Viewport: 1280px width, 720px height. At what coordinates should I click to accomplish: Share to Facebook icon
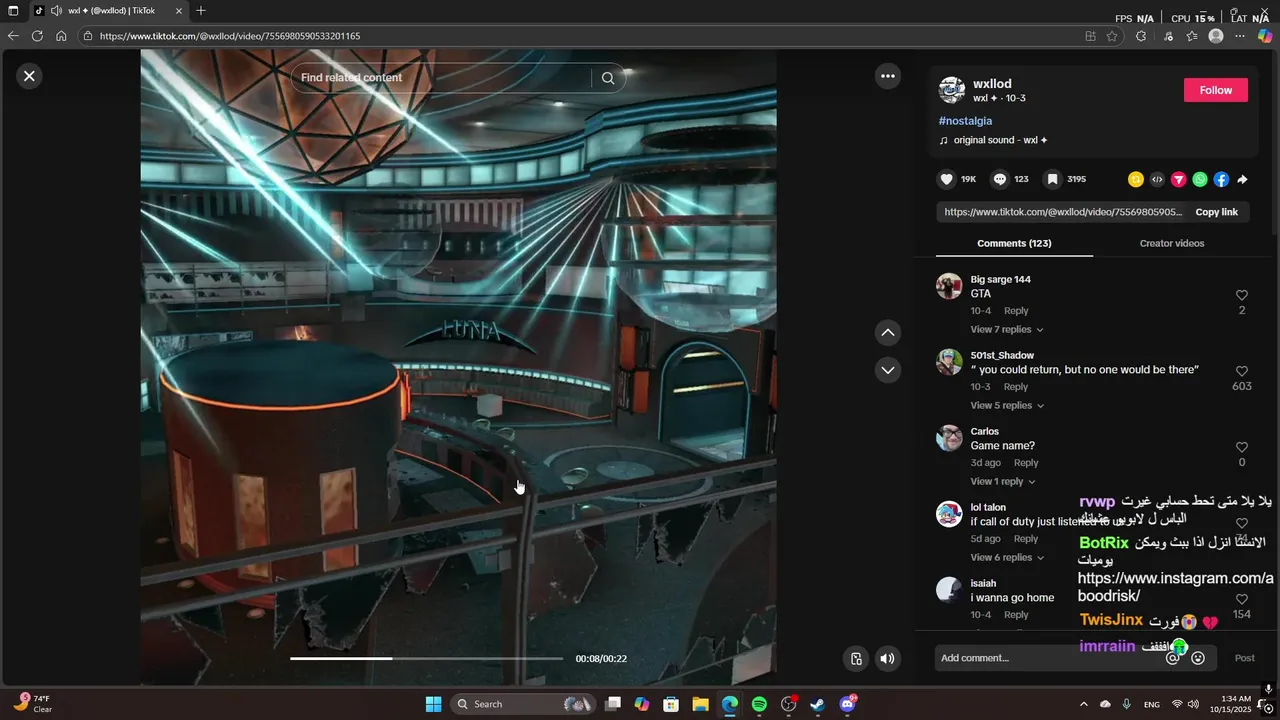click(x=1221, y=180)
